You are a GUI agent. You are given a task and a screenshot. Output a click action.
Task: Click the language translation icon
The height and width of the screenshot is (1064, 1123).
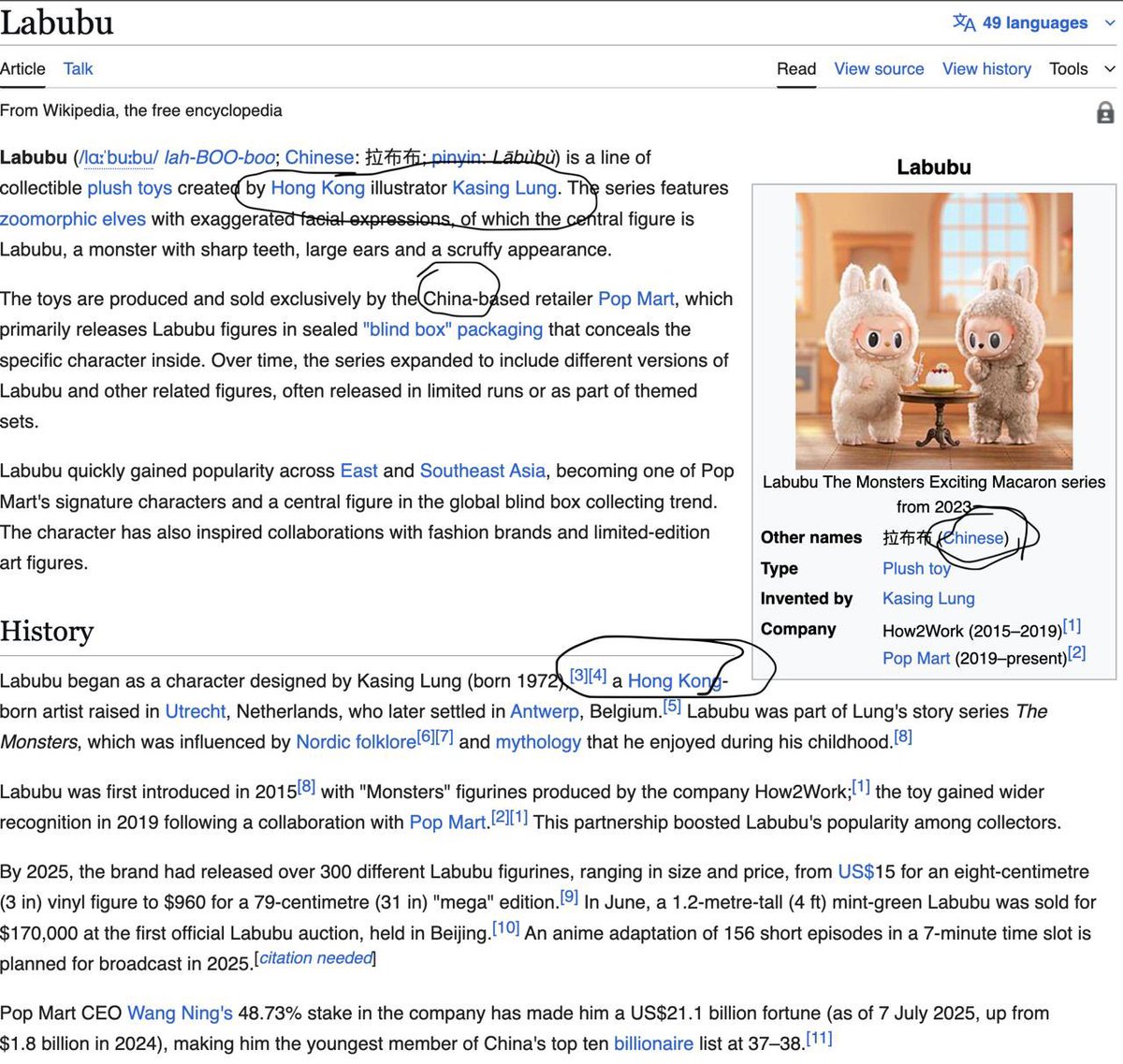(x=964, y=22)
